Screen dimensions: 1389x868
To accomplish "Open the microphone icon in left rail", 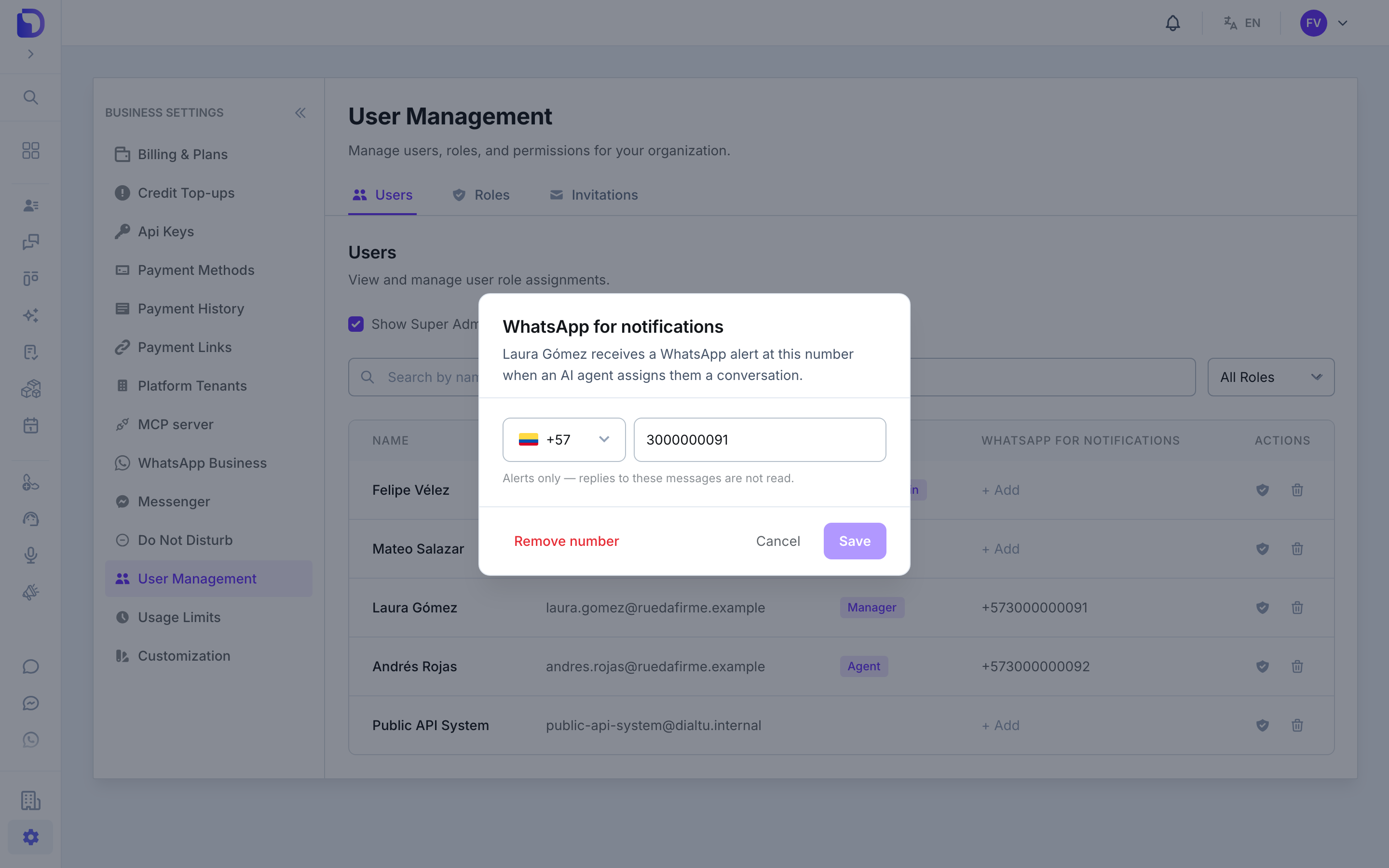I will 30,555.
